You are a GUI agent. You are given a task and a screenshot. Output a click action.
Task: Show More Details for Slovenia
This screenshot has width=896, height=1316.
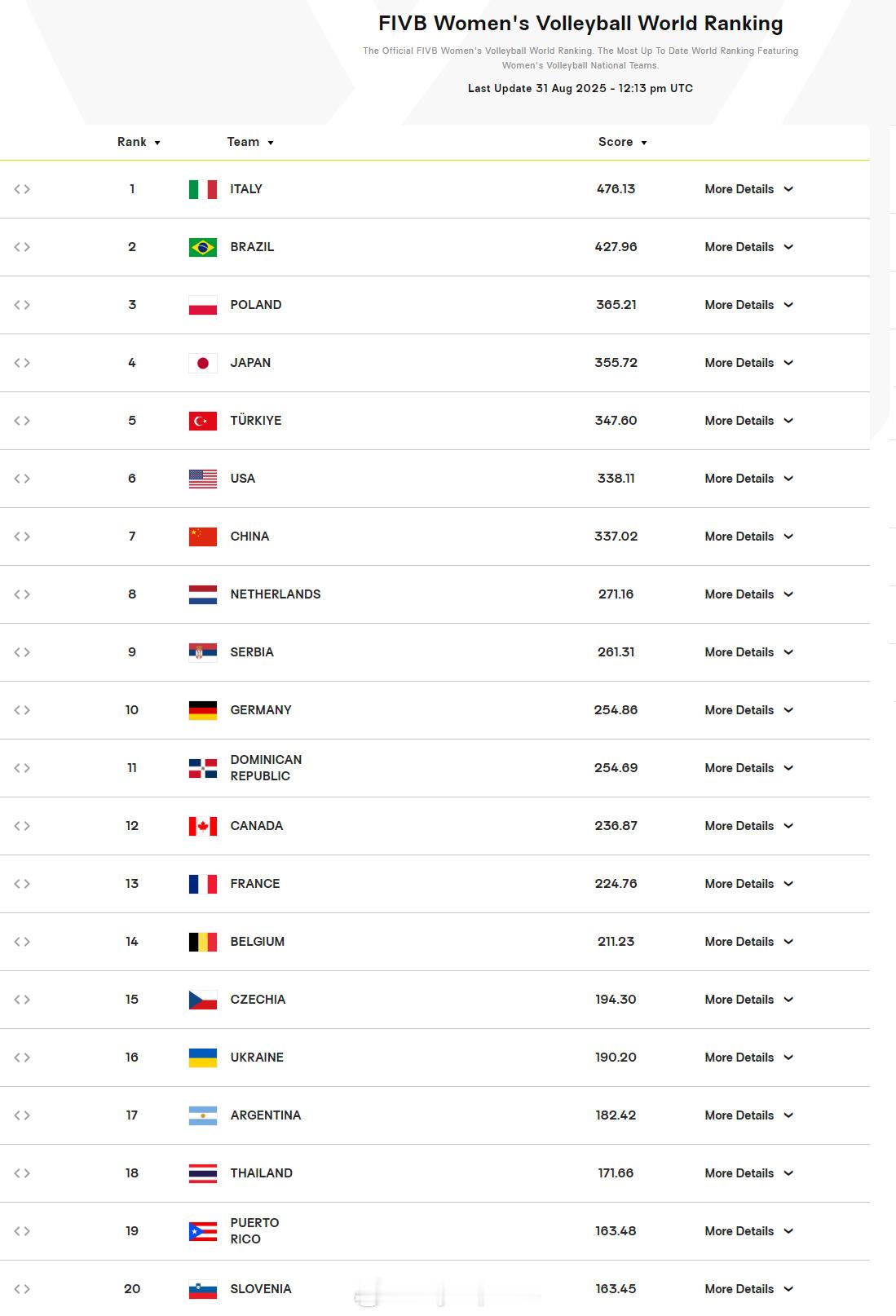tap(748, 1289)
